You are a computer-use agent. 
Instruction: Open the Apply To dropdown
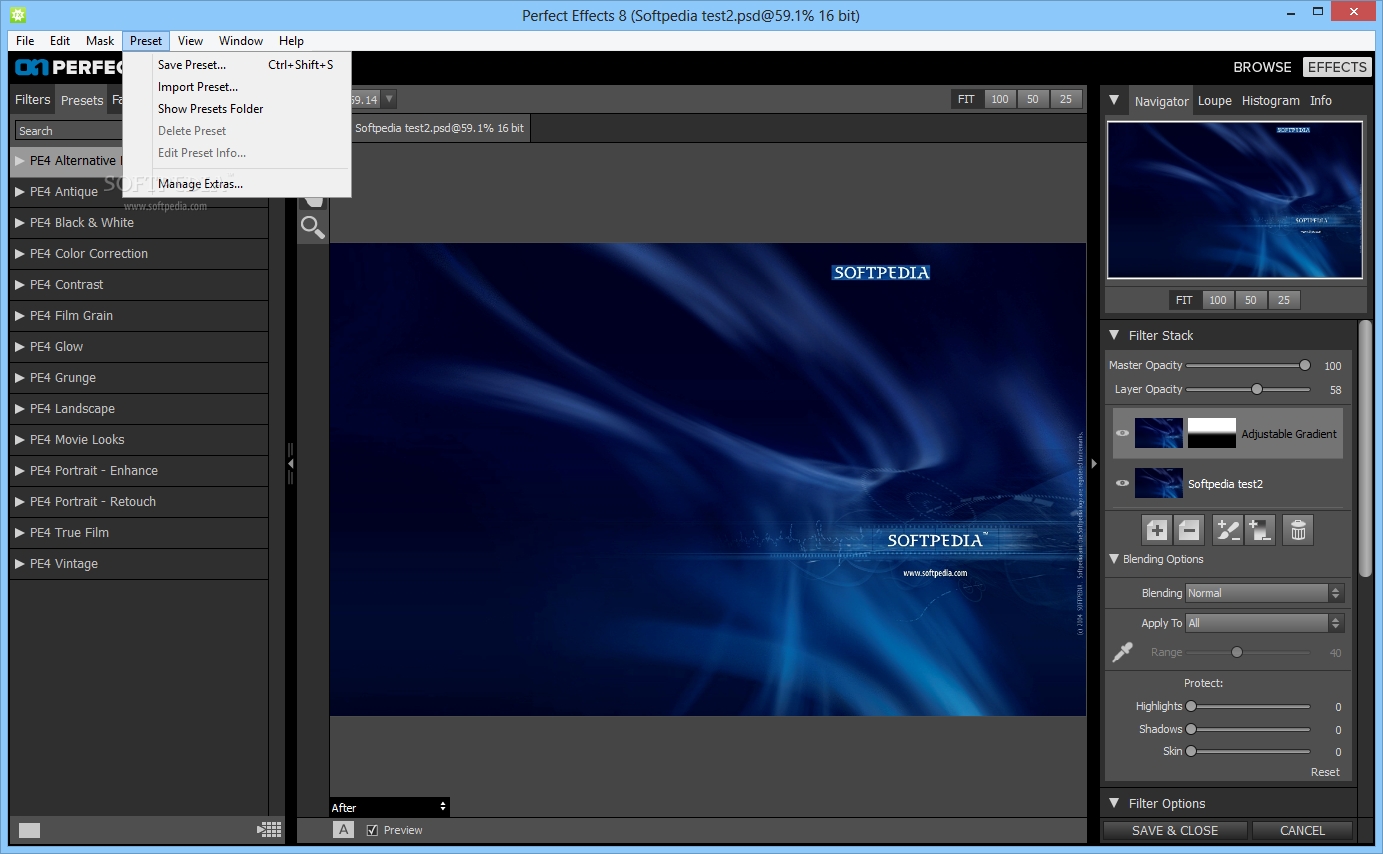click(x=1265, y=623)
